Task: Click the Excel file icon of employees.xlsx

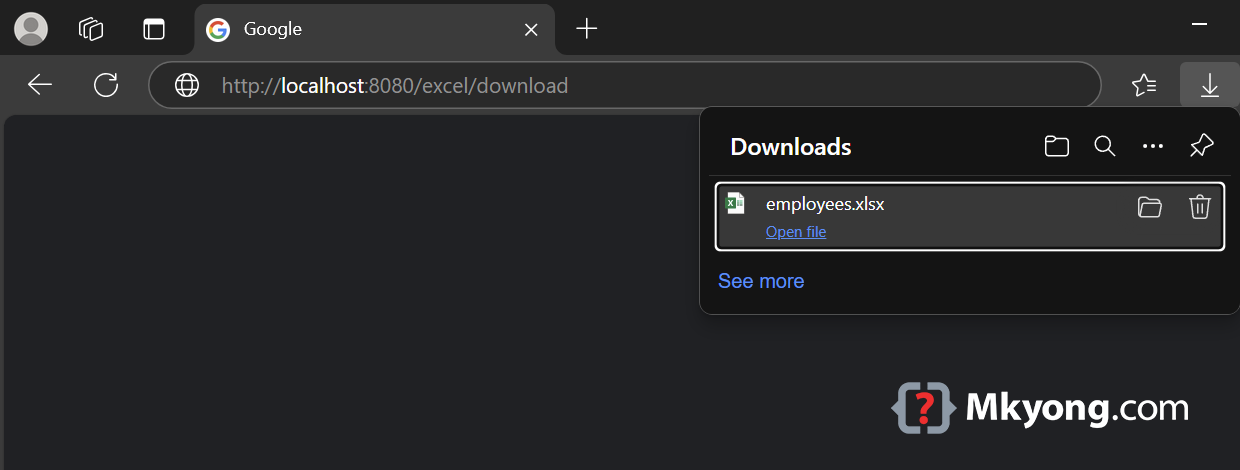Action: point(735,203)
